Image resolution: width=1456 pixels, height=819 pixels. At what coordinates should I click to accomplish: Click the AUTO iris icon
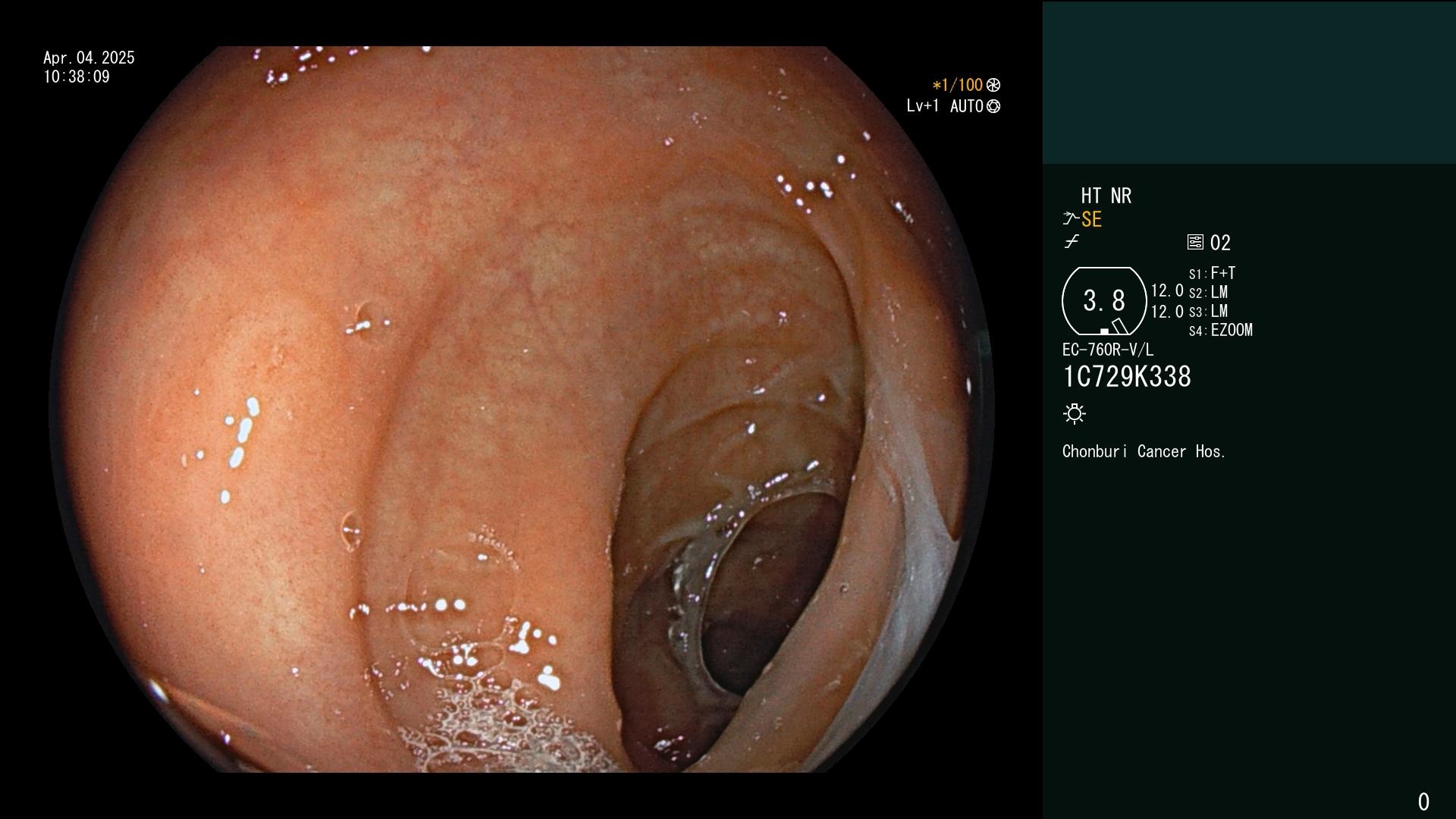[x=993, y=106]
